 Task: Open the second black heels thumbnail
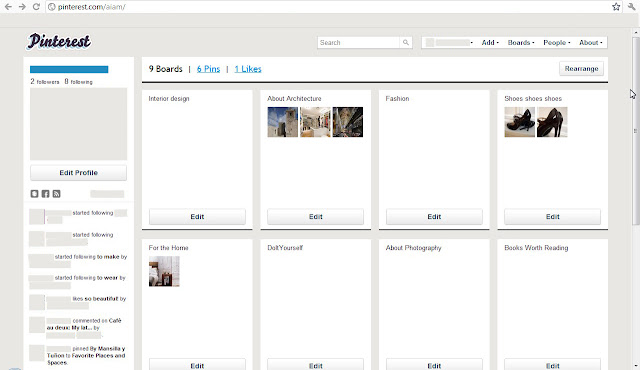[x=552, y=122]
